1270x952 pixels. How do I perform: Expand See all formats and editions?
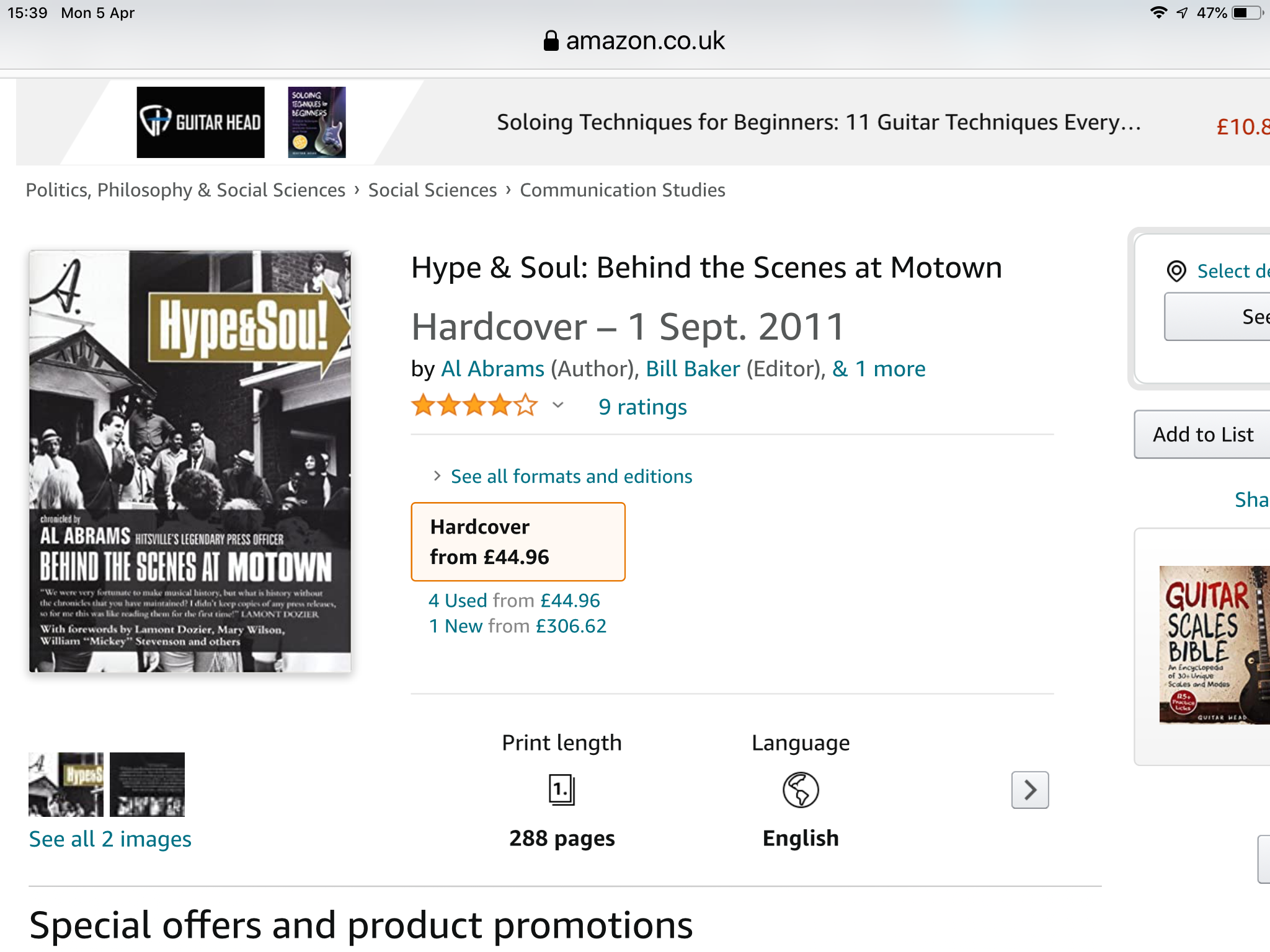571,476
